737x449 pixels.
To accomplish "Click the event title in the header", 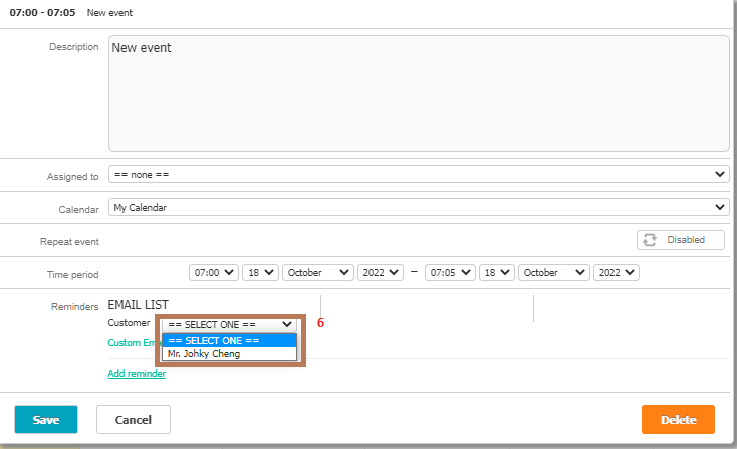I will pos(110,13).
